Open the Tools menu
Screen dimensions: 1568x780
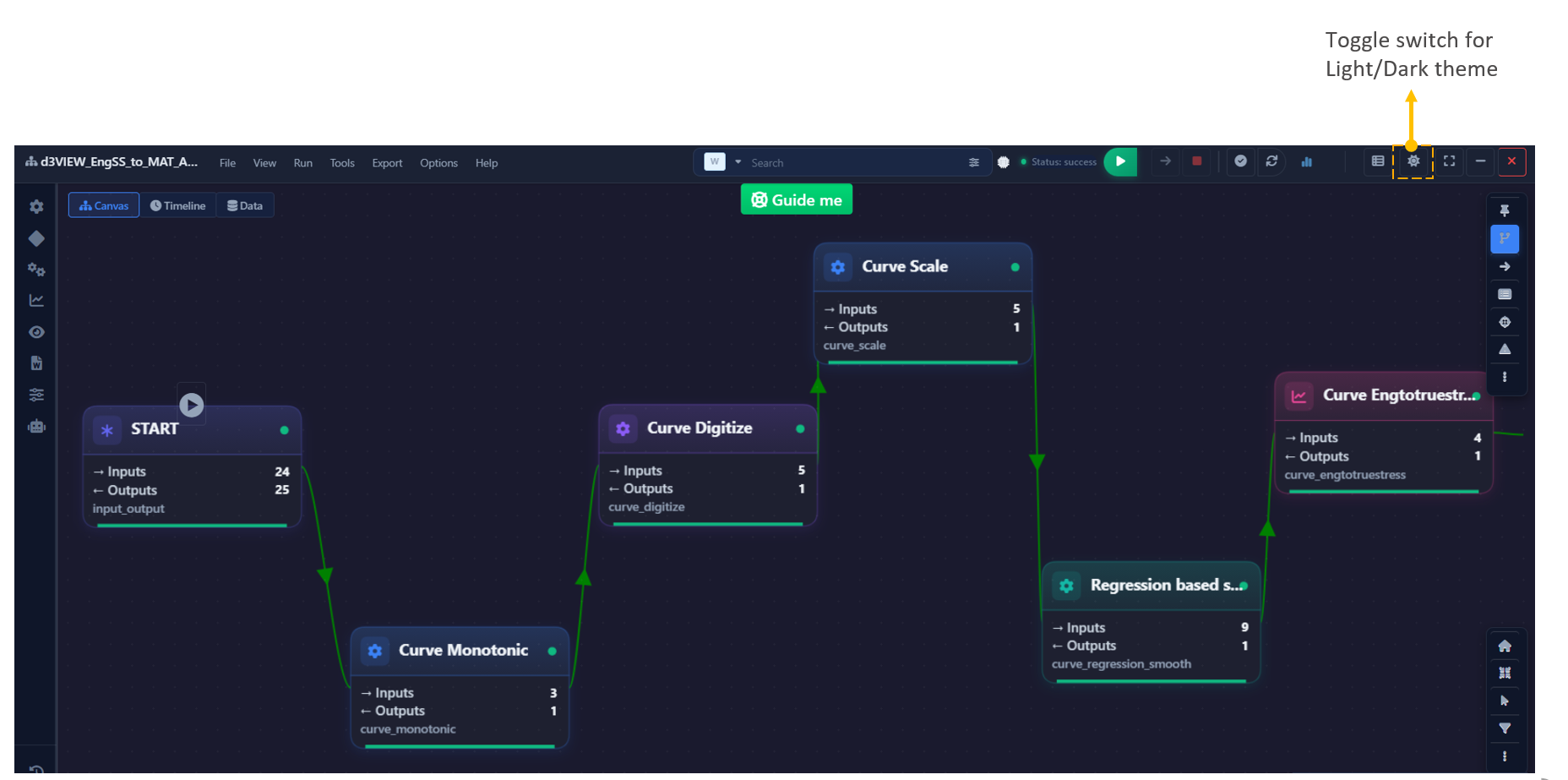(x=342, y=163)
